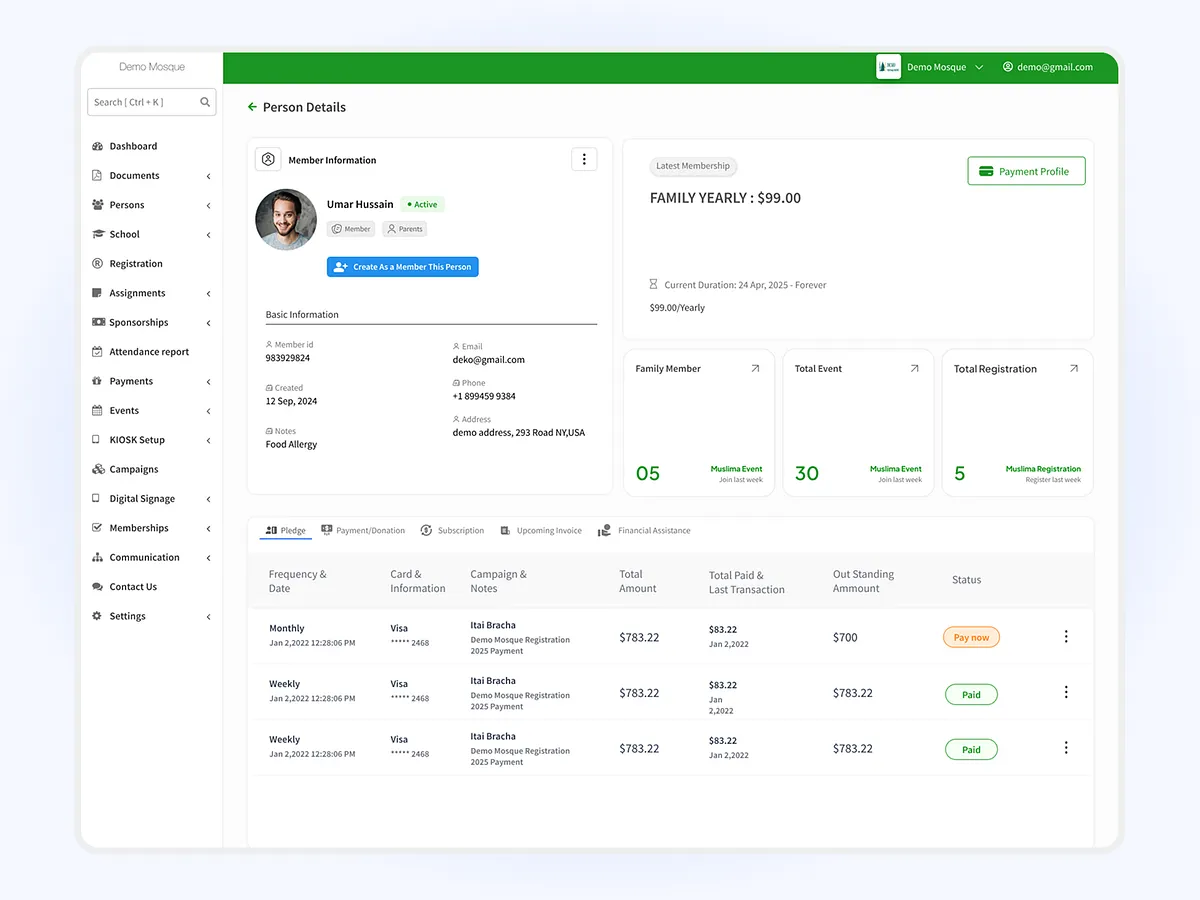Click inside the search input field
Screen dimensions: 1200x900
click(x=140, y=102)
